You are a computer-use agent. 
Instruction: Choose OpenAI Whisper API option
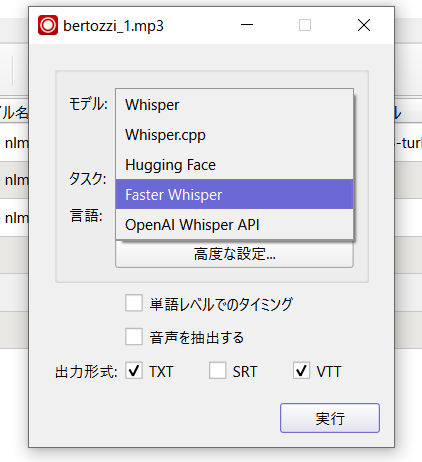click(234, 224)
